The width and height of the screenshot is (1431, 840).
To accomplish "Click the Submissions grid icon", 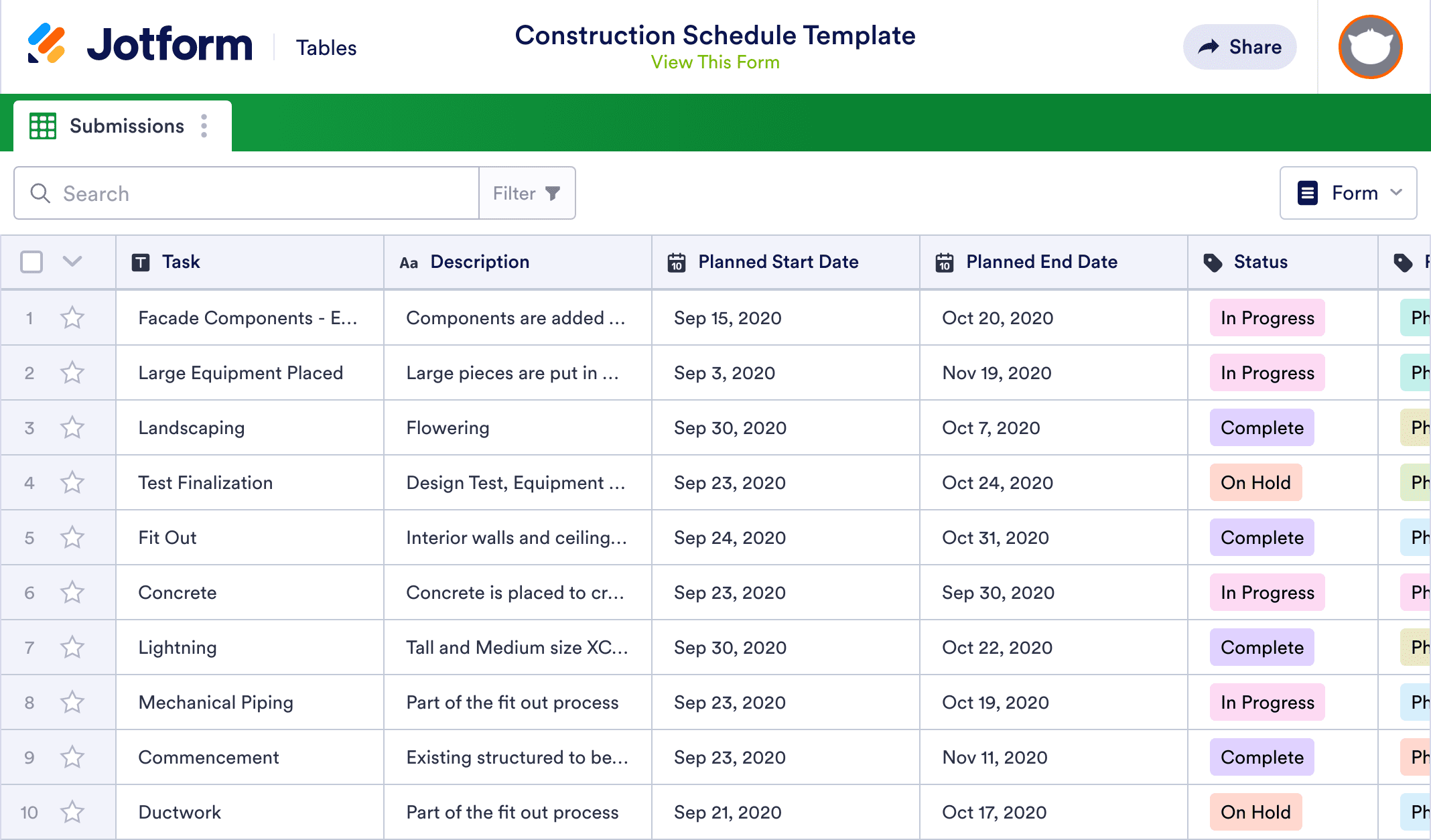I will [43, 126].
